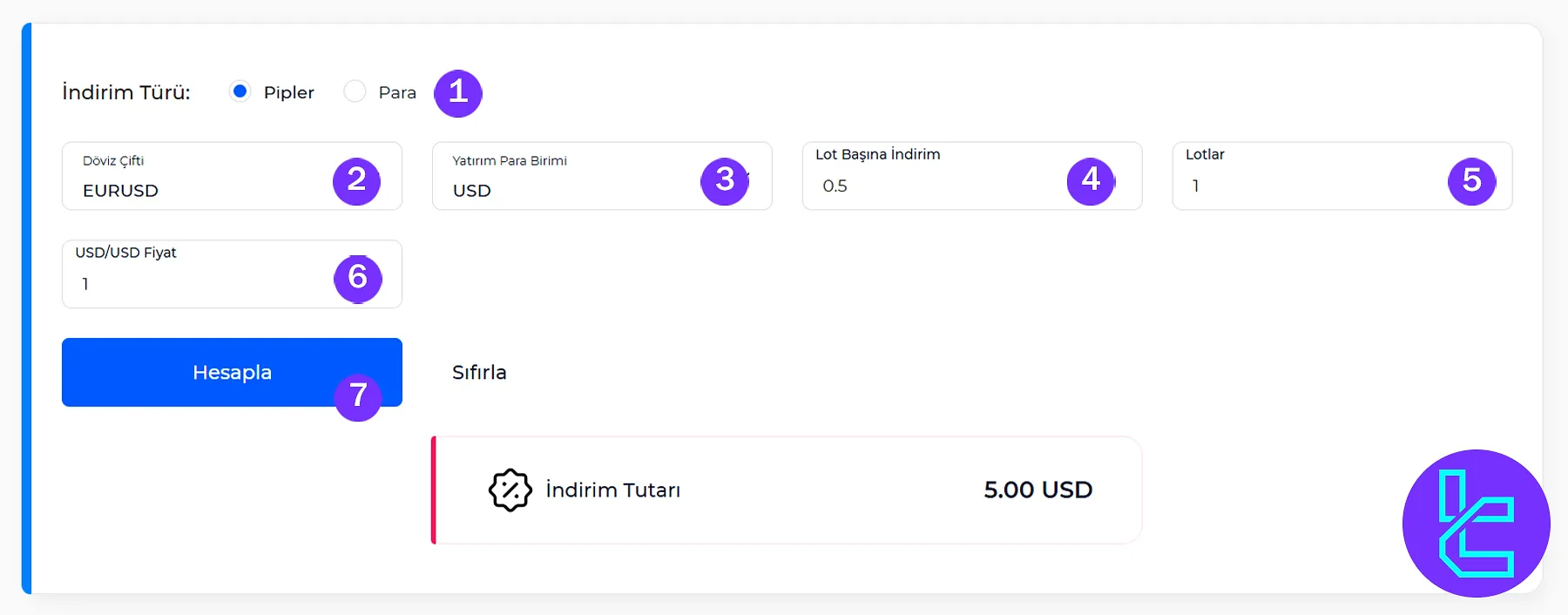Click the 5.00 USD result value
This screenshot has width=1568, height=615.
point(1036,490)
